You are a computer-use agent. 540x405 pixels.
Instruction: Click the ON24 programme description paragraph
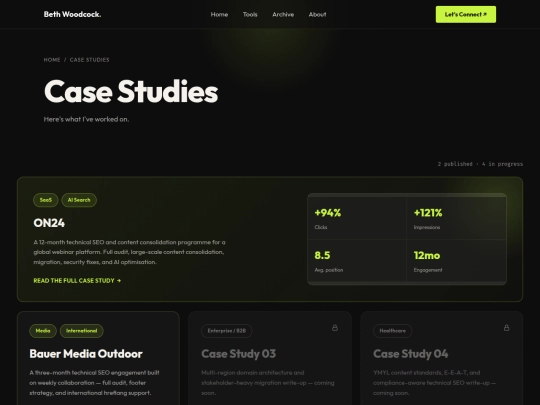(129, 252)
